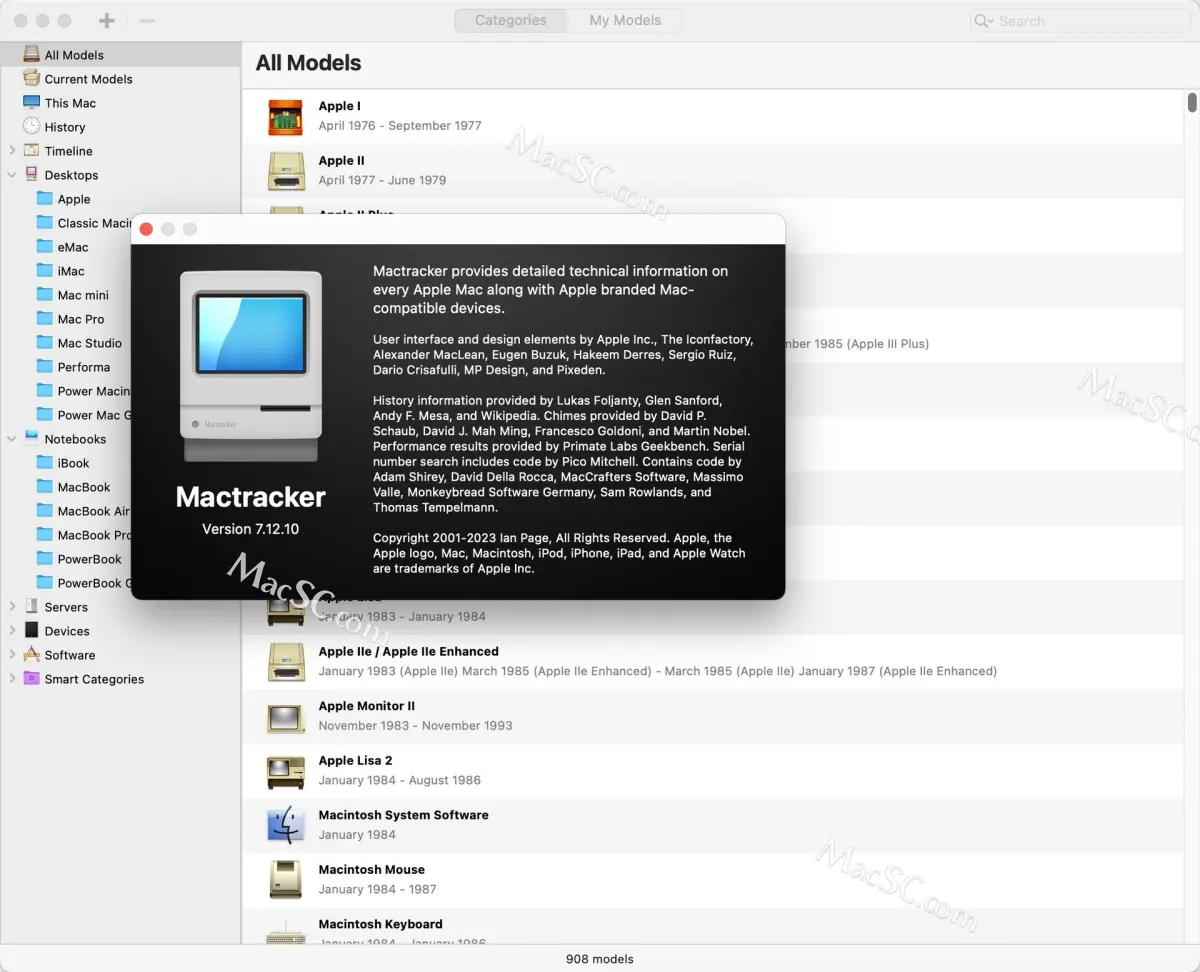Image resolution: width=1200 pixels, height=972 pixels.
Task: Expand the Devices category
Action: pyautogui.click(x=12, y=631)
